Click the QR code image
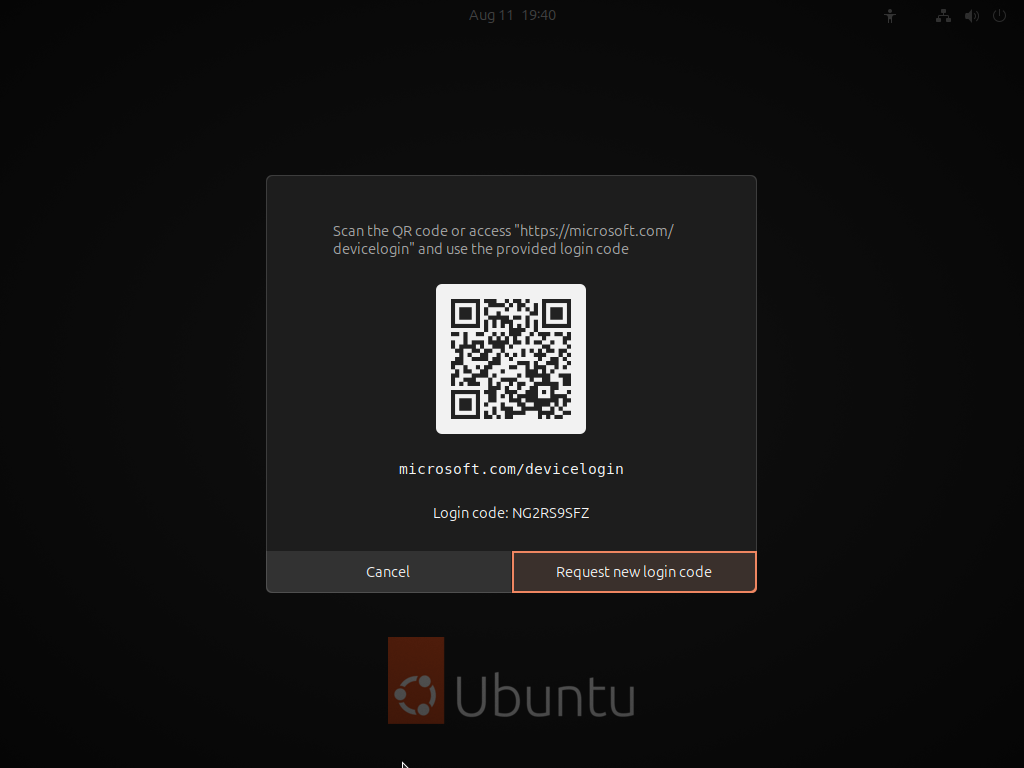The image size is (1024, 768). 511,359
